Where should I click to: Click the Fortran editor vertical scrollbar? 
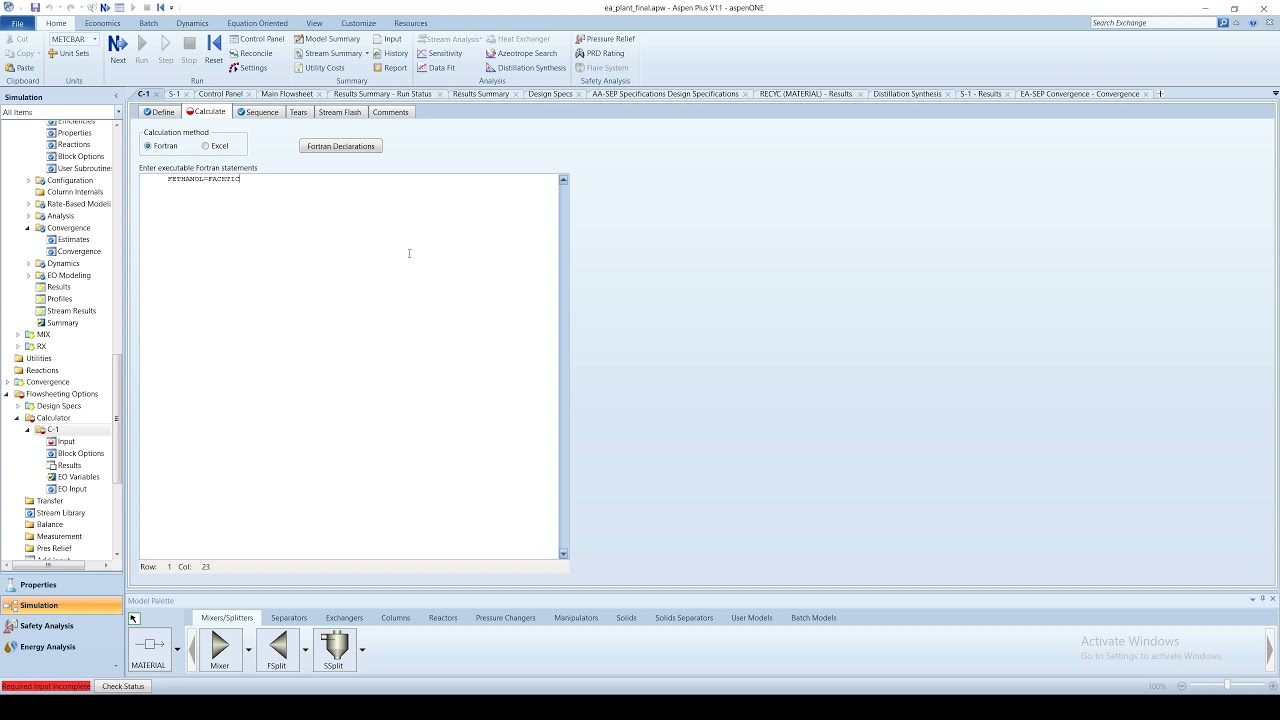coord(563,366)
